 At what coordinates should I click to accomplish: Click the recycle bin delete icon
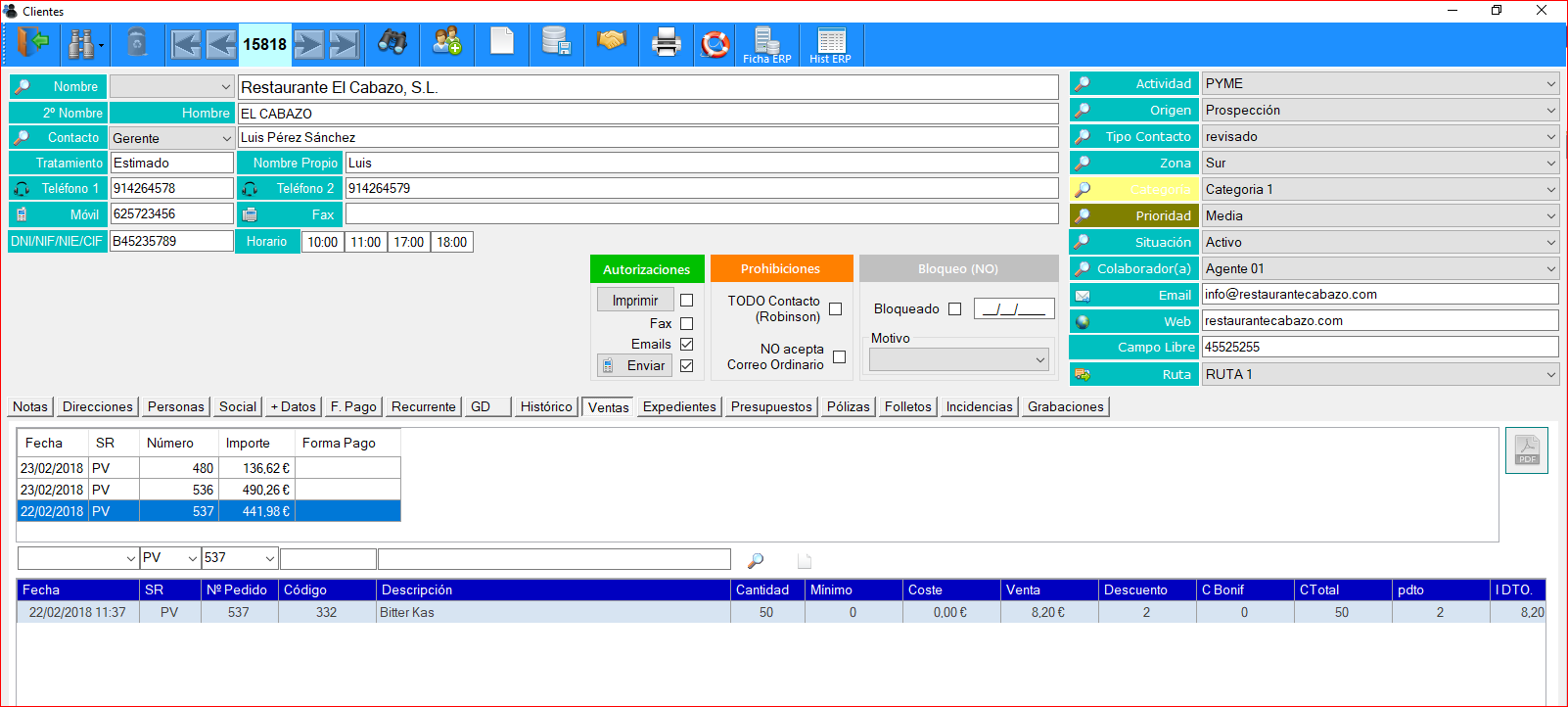pyautogui.click(x=137, y=43)
